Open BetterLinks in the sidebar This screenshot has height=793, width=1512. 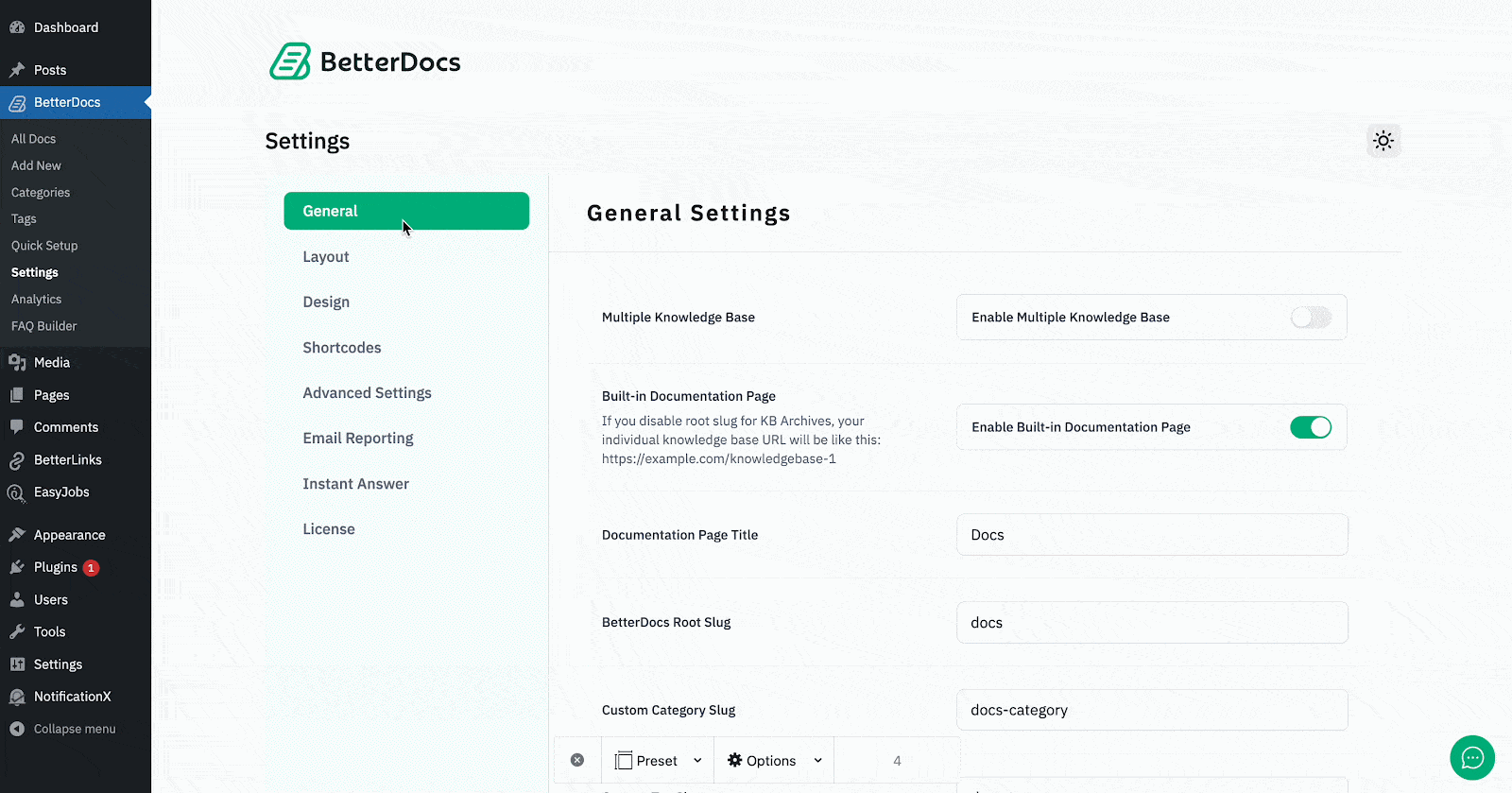point(67,460)
